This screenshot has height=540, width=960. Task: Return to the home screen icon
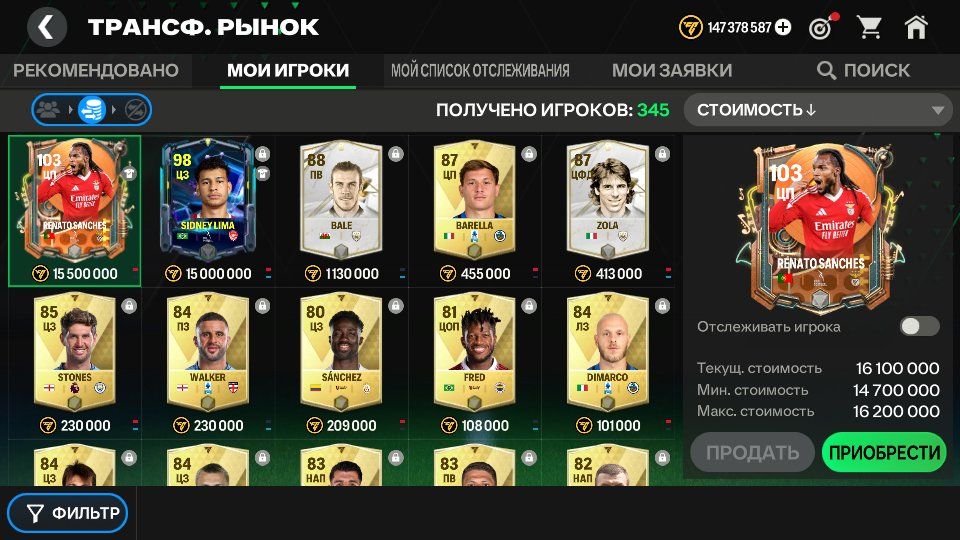[916, 27]
